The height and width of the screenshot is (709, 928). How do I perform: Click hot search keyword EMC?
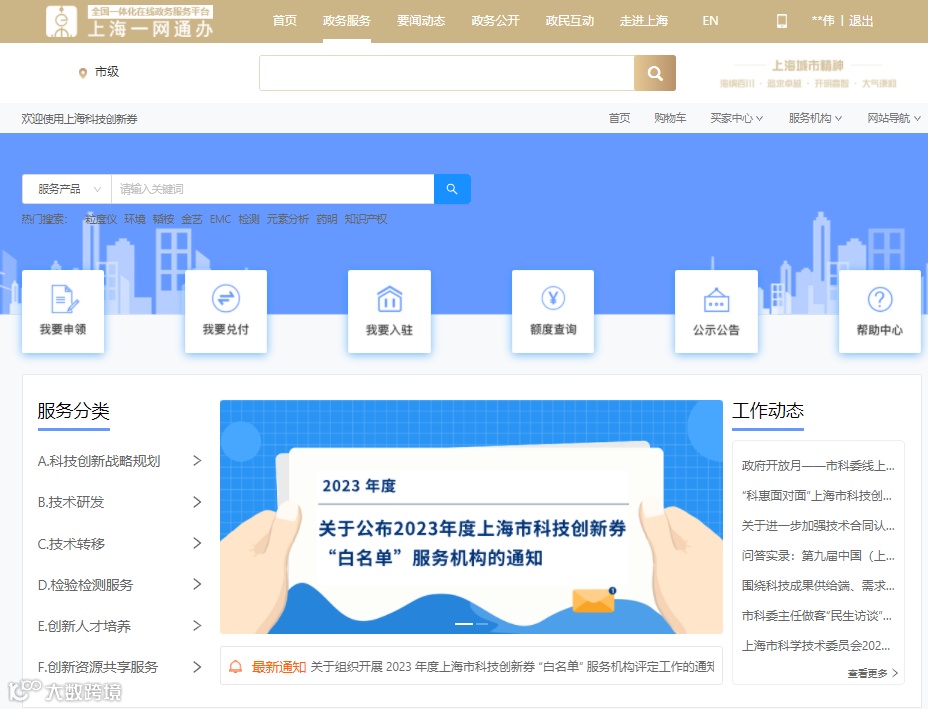tap(220, 219)
